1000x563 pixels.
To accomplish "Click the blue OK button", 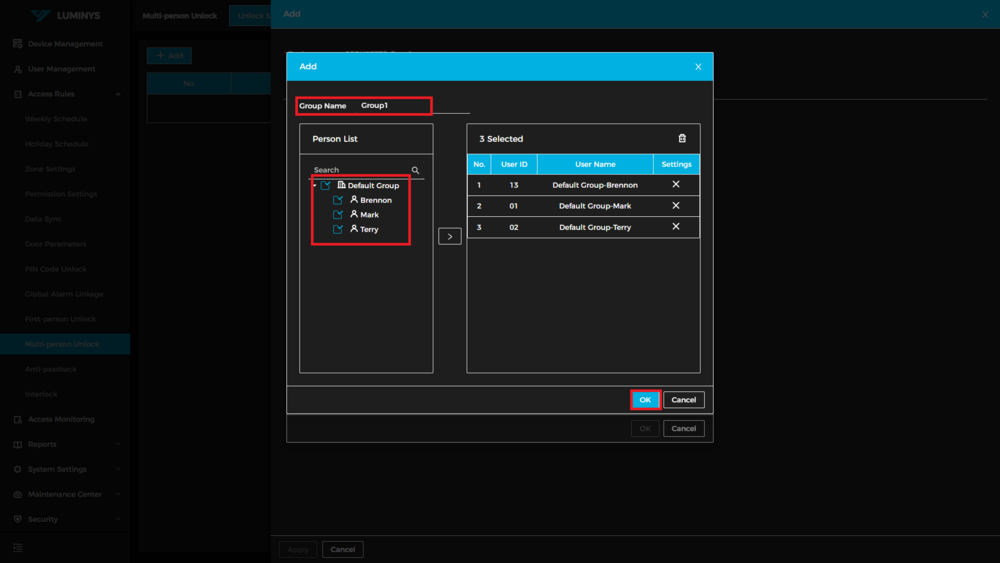I will [x=645, y=400].
